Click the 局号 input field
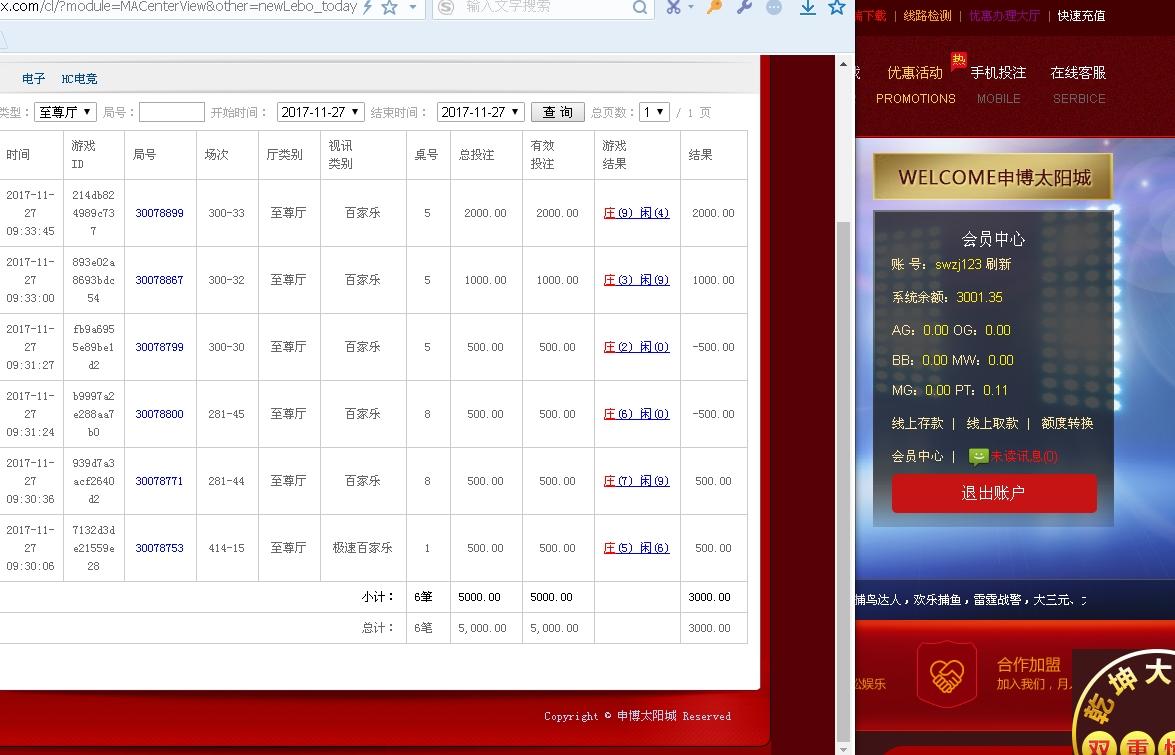1175x755 pixels. pyautogui.click(x=170, y=111)
